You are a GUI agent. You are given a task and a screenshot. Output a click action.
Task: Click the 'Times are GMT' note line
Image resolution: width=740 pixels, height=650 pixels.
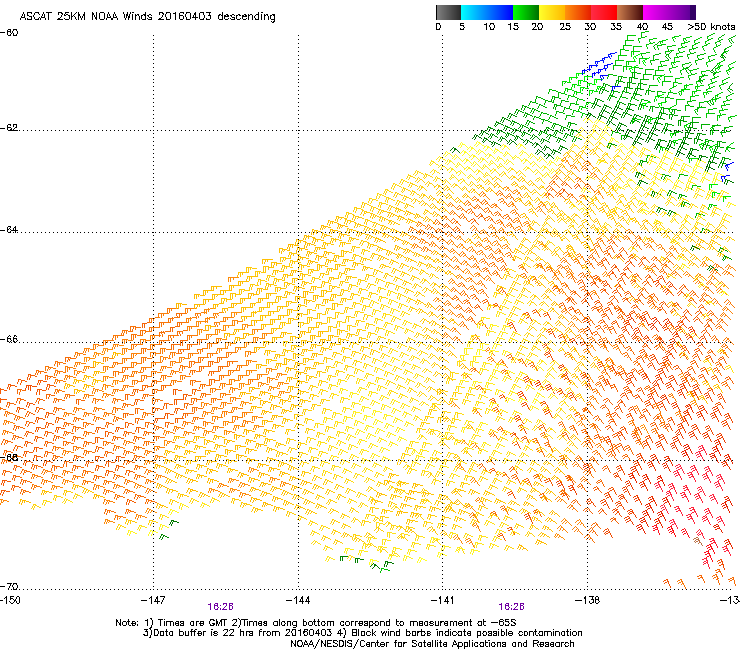point(316,623)
